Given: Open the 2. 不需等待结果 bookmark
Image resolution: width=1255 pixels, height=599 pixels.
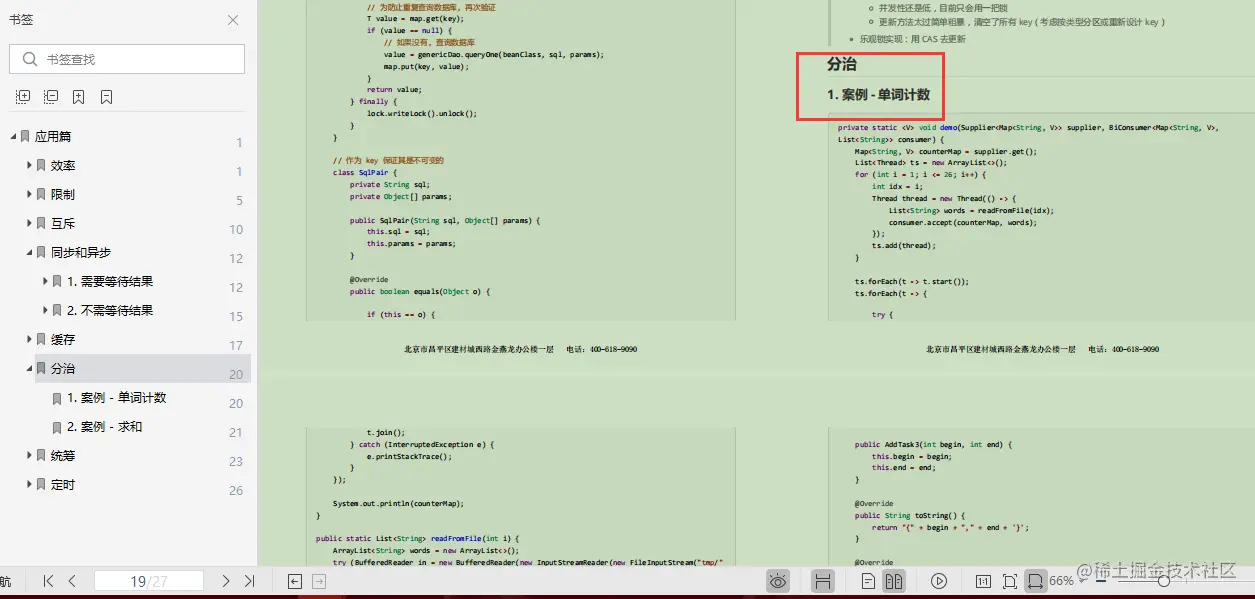Looking at the screenshot, I should [x=110, y=310].
